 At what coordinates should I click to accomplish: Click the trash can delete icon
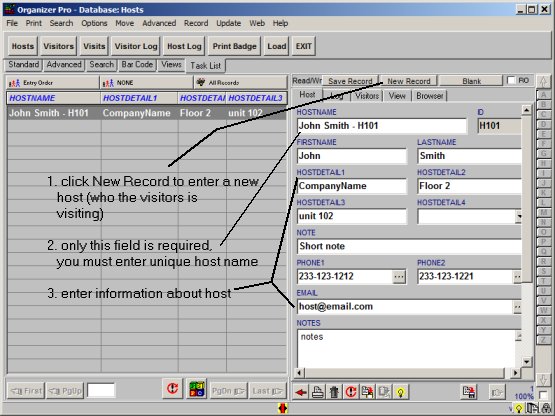(334, 392)
